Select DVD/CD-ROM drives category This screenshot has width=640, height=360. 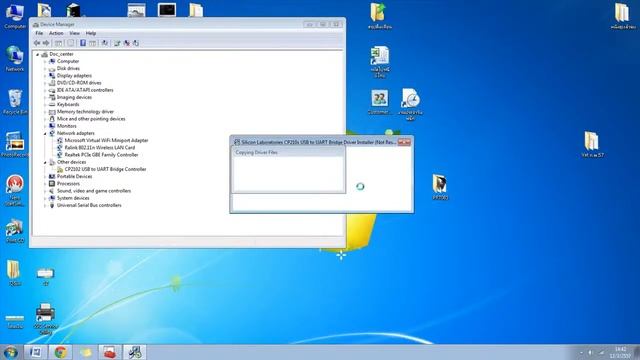point(79,83)
